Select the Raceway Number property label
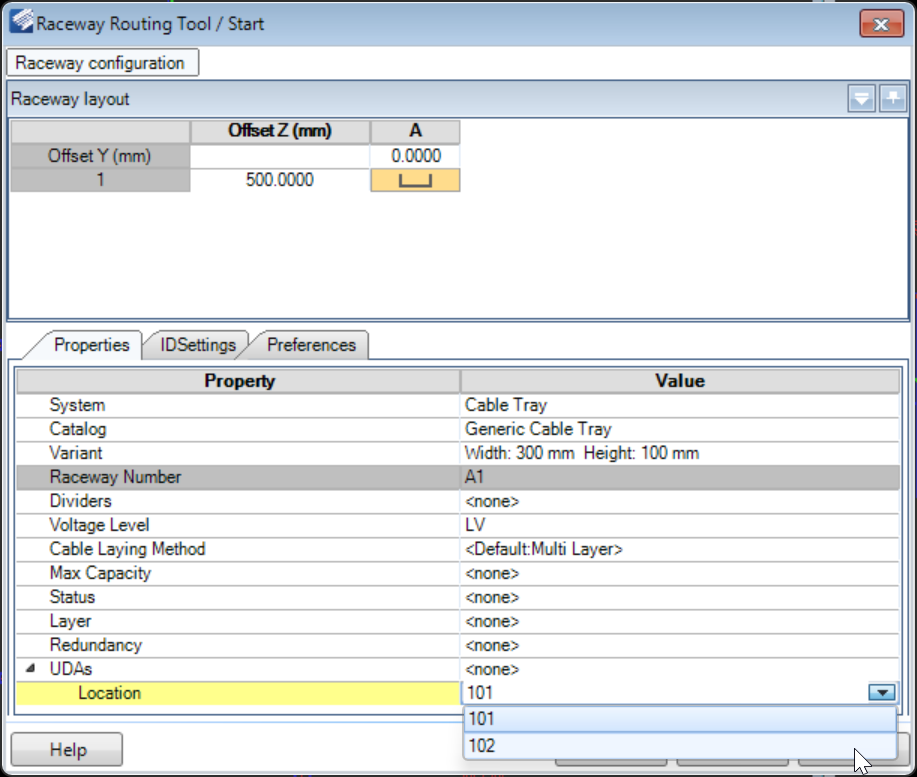Screen dimensions: 917x777 point(115,477)
